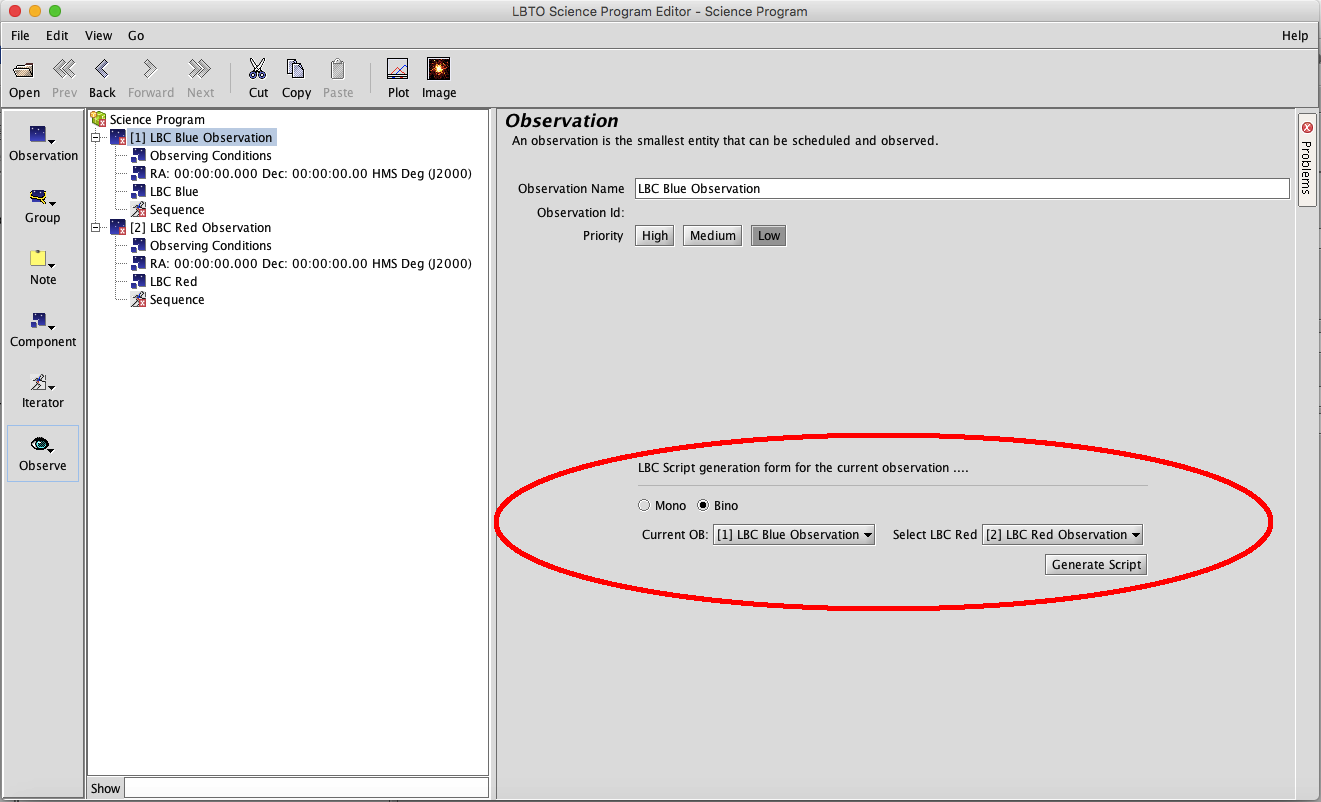The height and width of the screenshot is (802, 1321).
Task: Click the Observation Name text field
Action: (962, 188)
